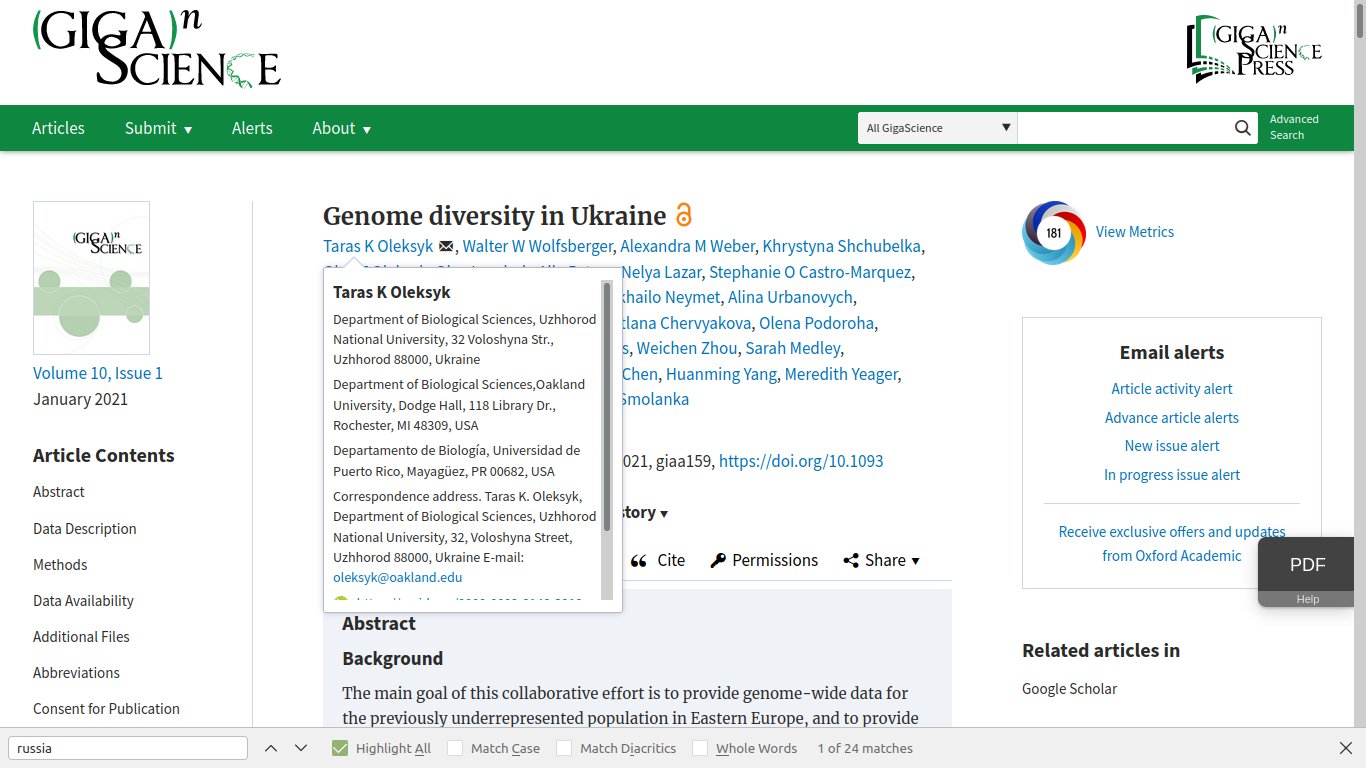Click the Share icon
The width and height of the screenshot is (1366, 768).
point(851,561)
